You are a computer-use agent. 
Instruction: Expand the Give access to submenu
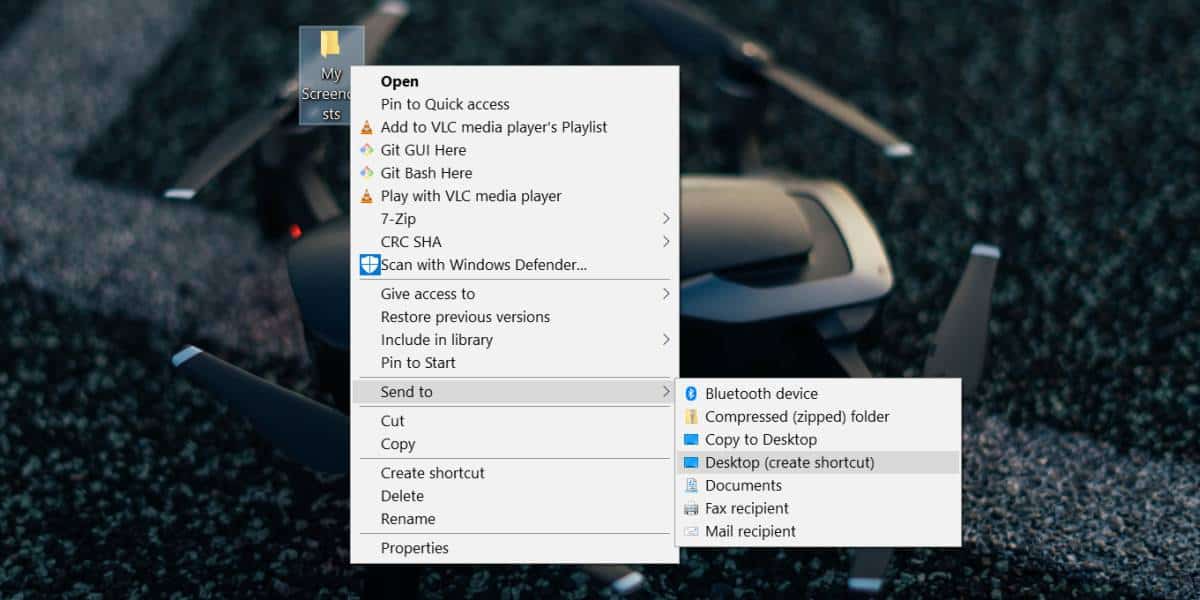point(515,294)
